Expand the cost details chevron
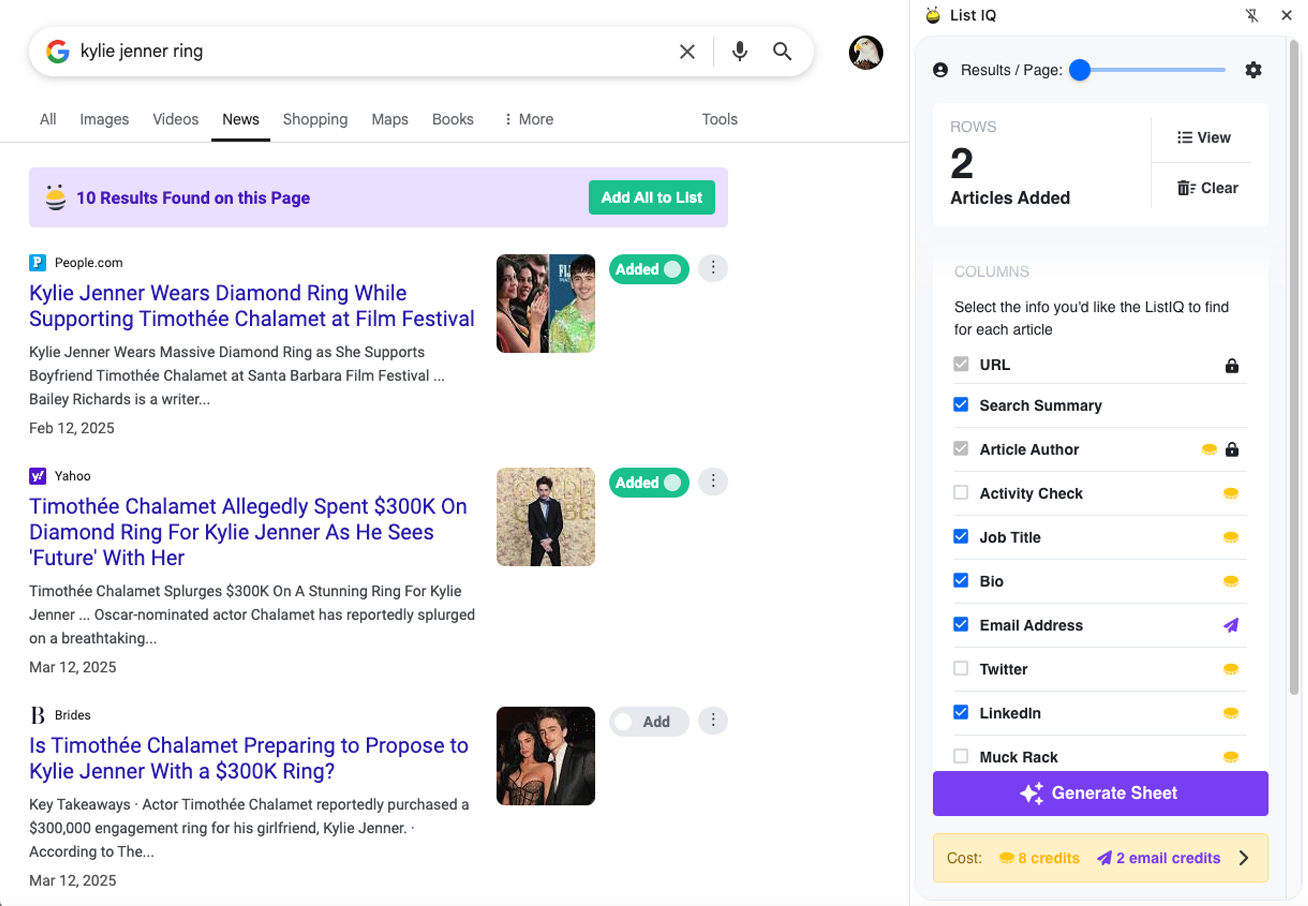This screenshot has width=1308, height=906. coord(1244,858)
